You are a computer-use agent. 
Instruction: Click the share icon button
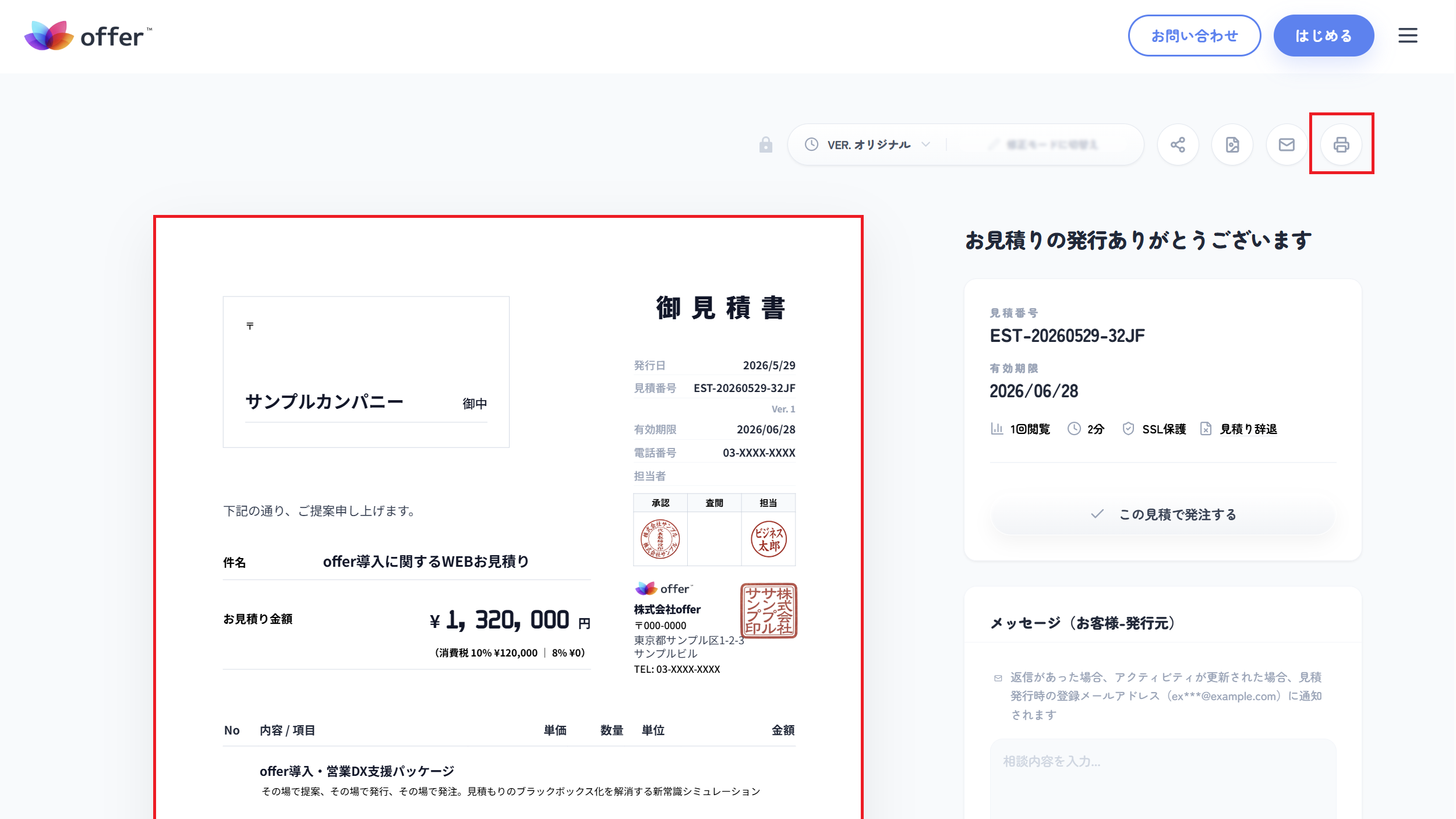click(x=1178, y=144)
